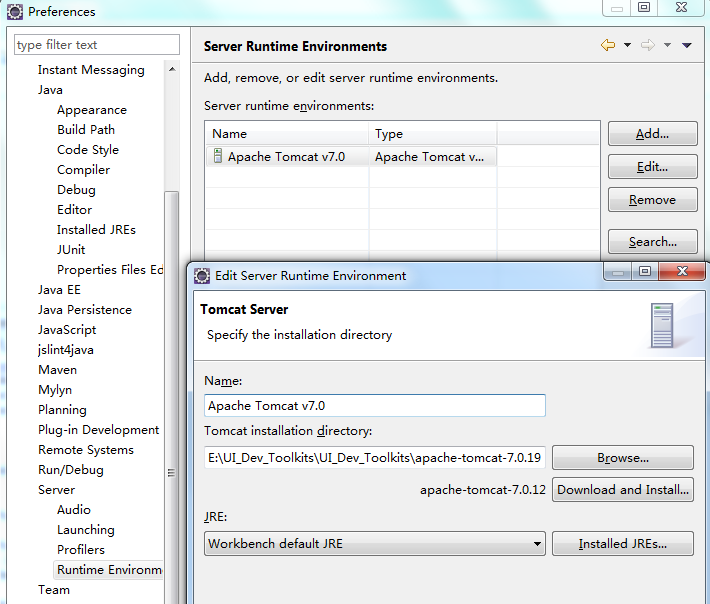Image resolution: width=710 pixels, height=604 pixels.
Task: Click the back navigation arrow icon
Action: point(608,45)
